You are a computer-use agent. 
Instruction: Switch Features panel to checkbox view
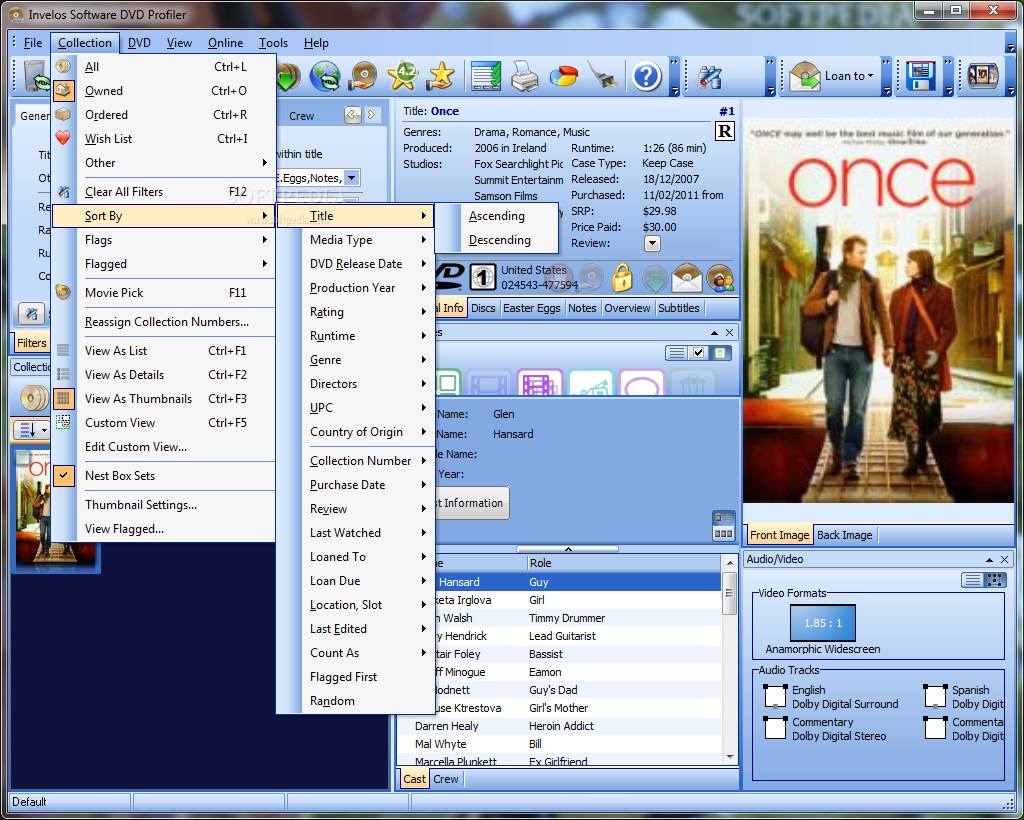pyautogui.click(x=699, y=353)
